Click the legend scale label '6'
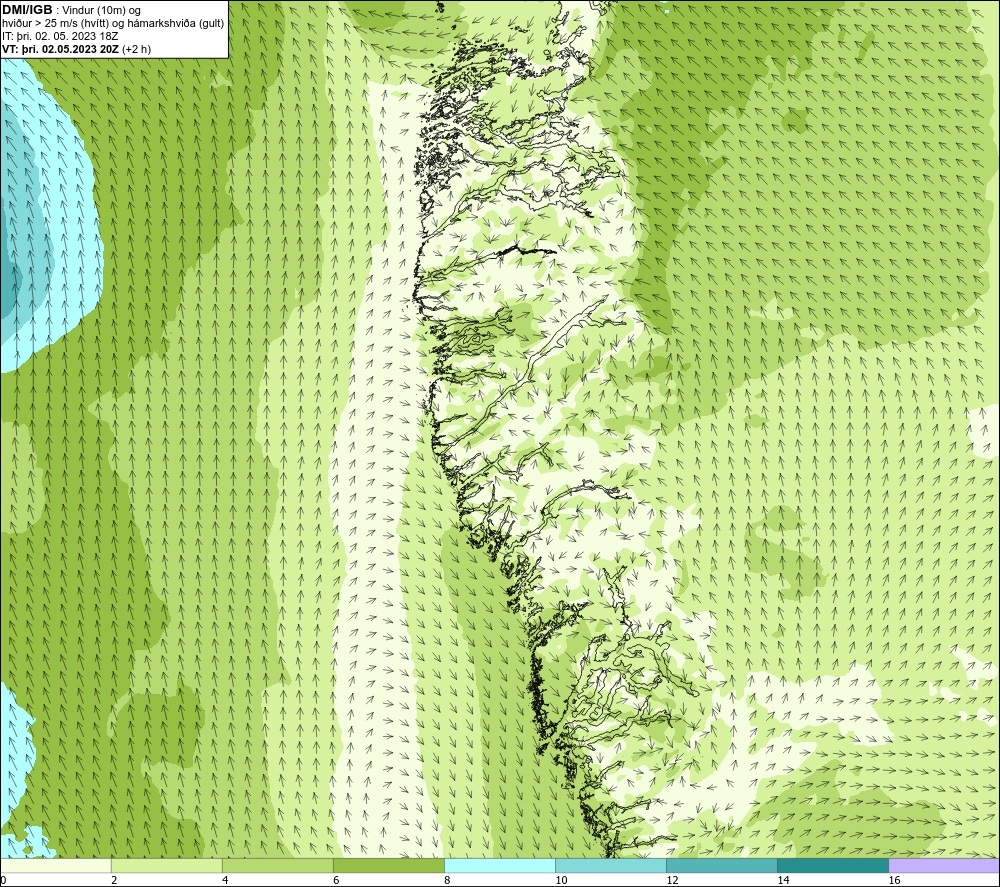Screen dimensions: 1000x887 (336, 881)
